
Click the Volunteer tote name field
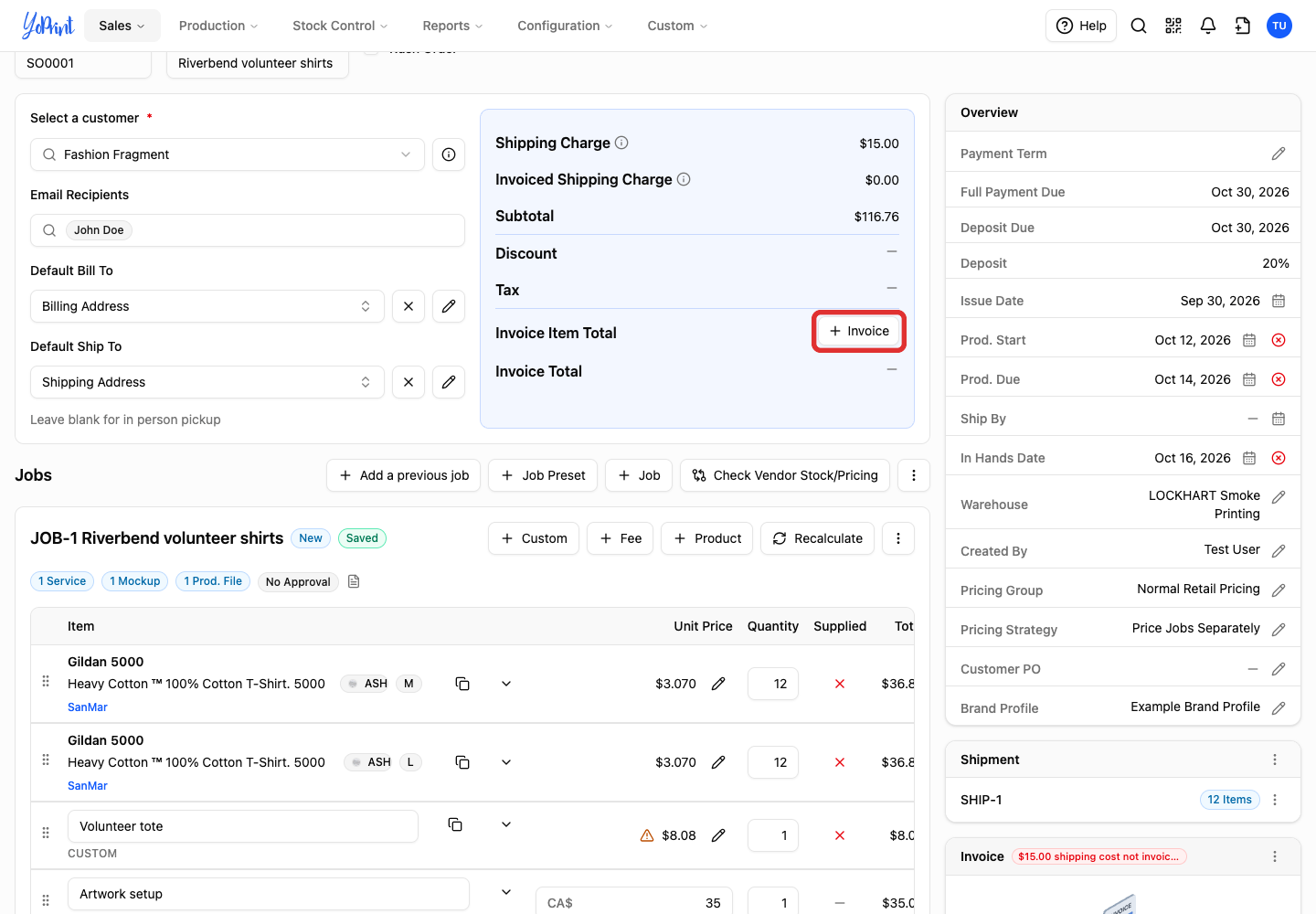(243, 826)
